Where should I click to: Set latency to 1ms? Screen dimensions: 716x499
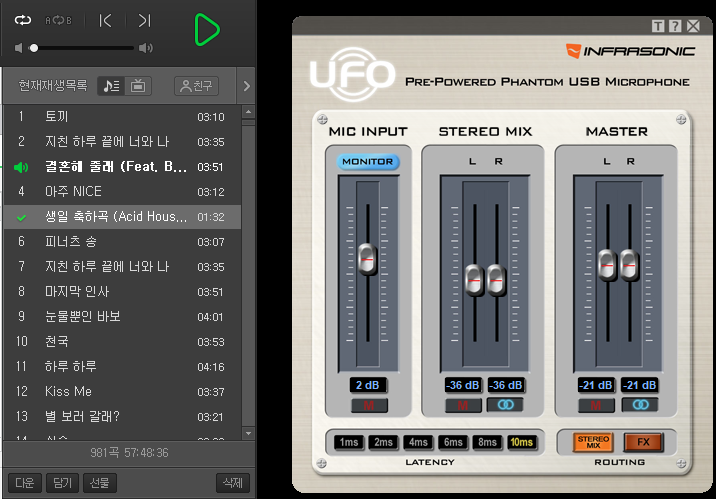pyautogui.click(x=349, y=442)
